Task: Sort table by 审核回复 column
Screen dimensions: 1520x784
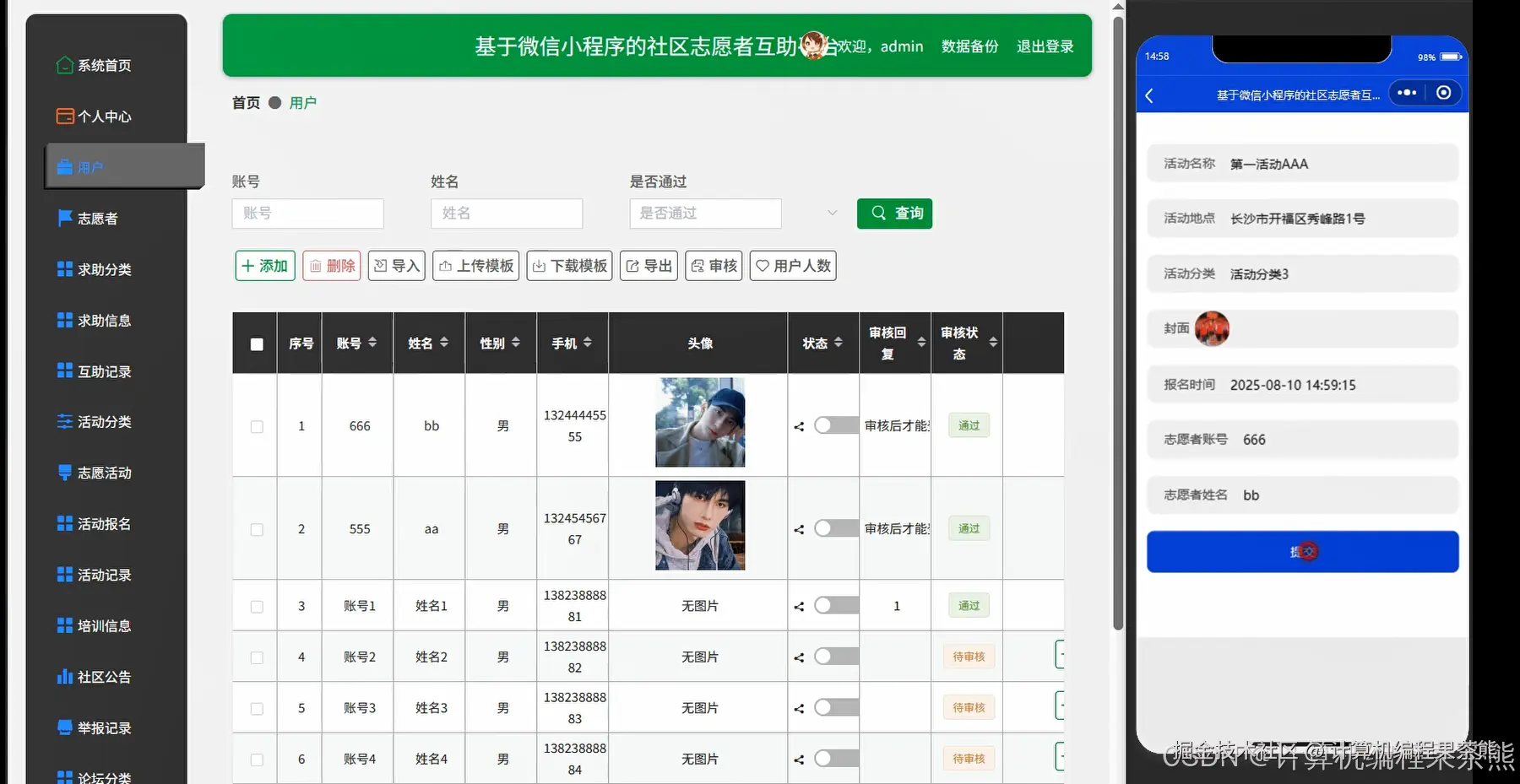Action: pyautogui.click(x=921, y=343)
